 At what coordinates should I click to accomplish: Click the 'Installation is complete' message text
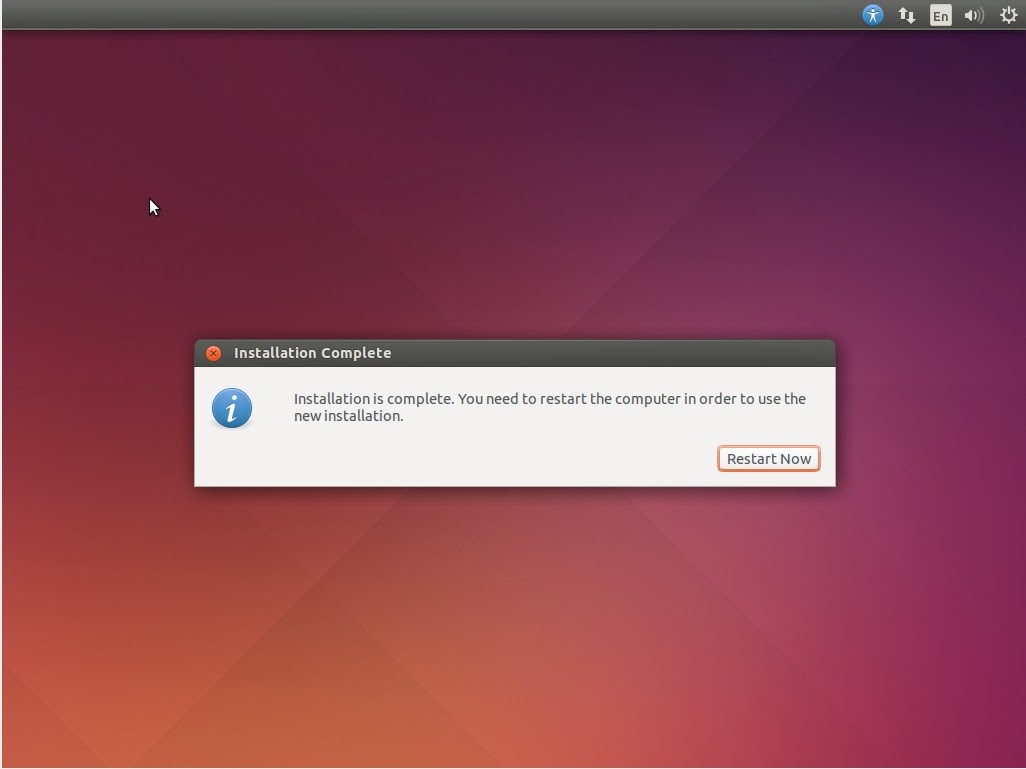(550, 407)
